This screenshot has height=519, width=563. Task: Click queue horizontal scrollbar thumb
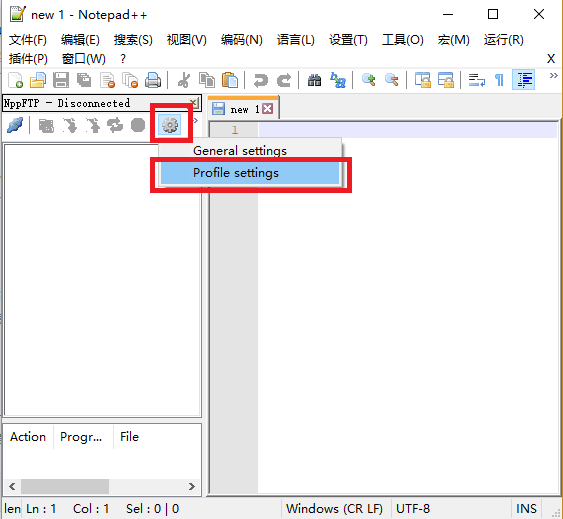[65, 486]
